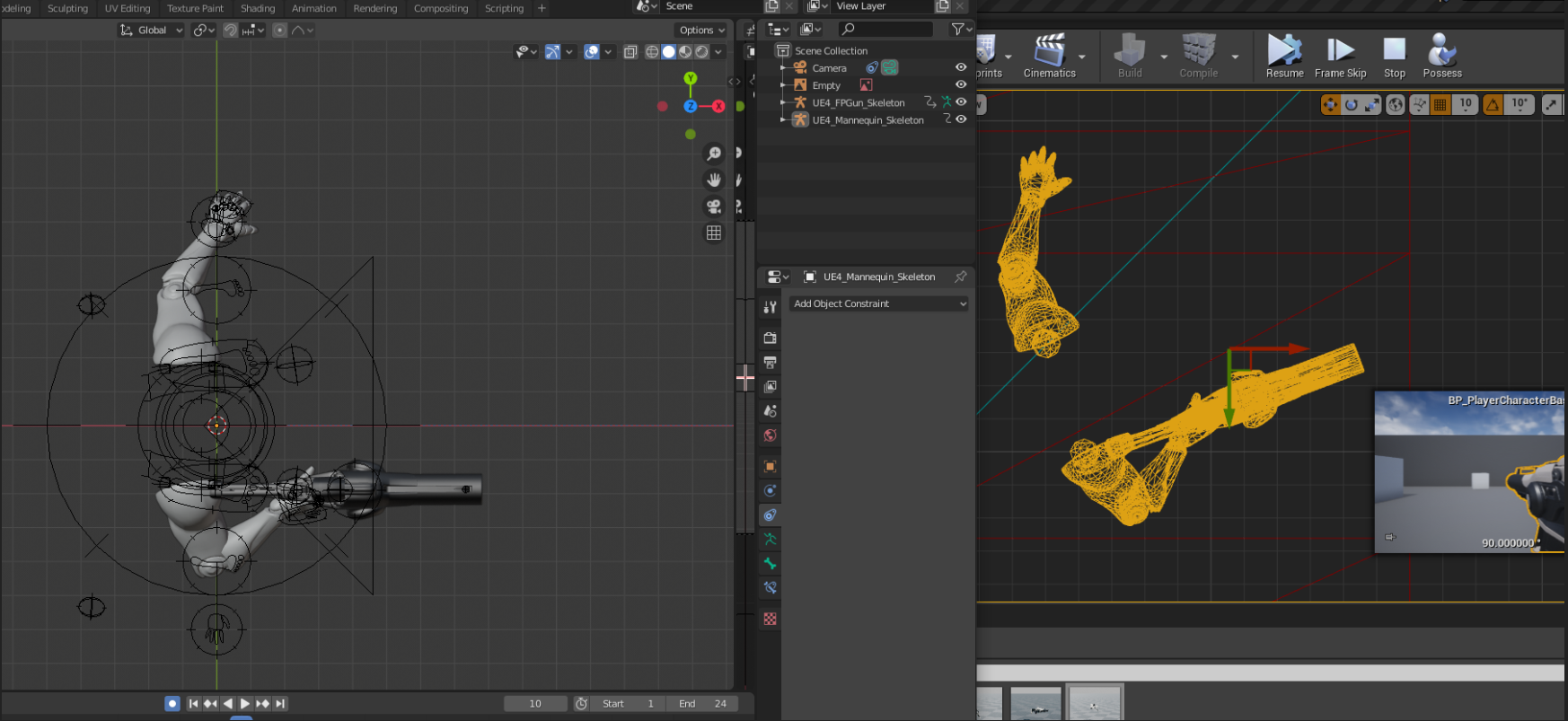This screenshot has width=1568, height=721.
Task: Select Unreal's rotate transform gizmo icon
Action: [1352, 105]
